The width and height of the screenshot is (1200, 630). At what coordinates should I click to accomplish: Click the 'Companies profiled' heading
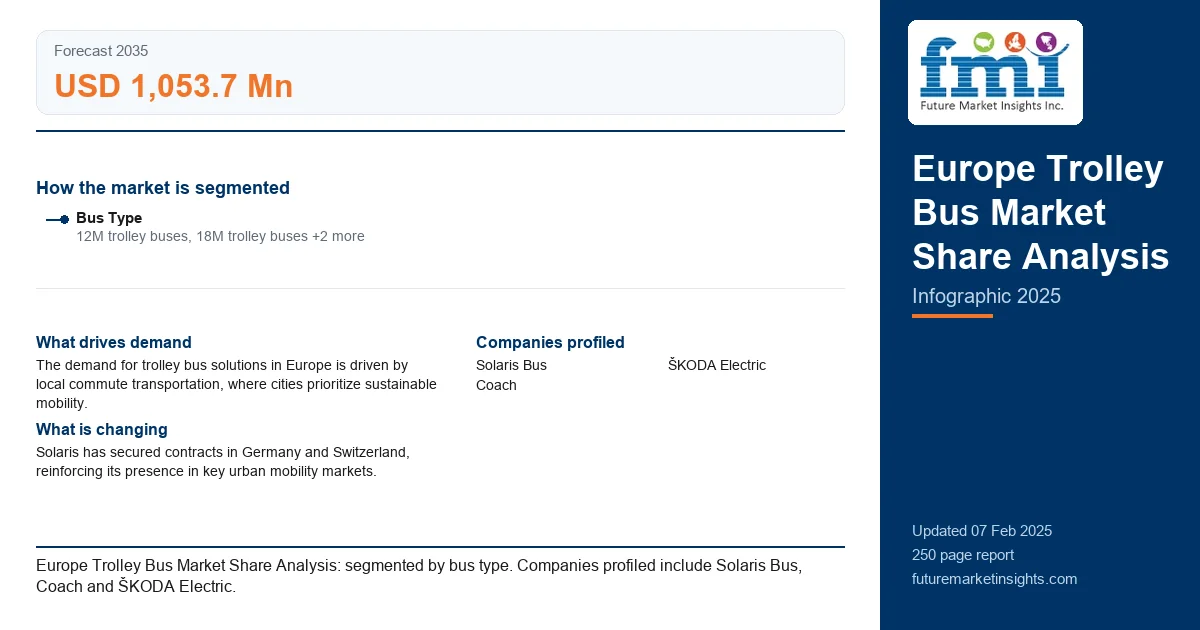(x=550, y=342)
